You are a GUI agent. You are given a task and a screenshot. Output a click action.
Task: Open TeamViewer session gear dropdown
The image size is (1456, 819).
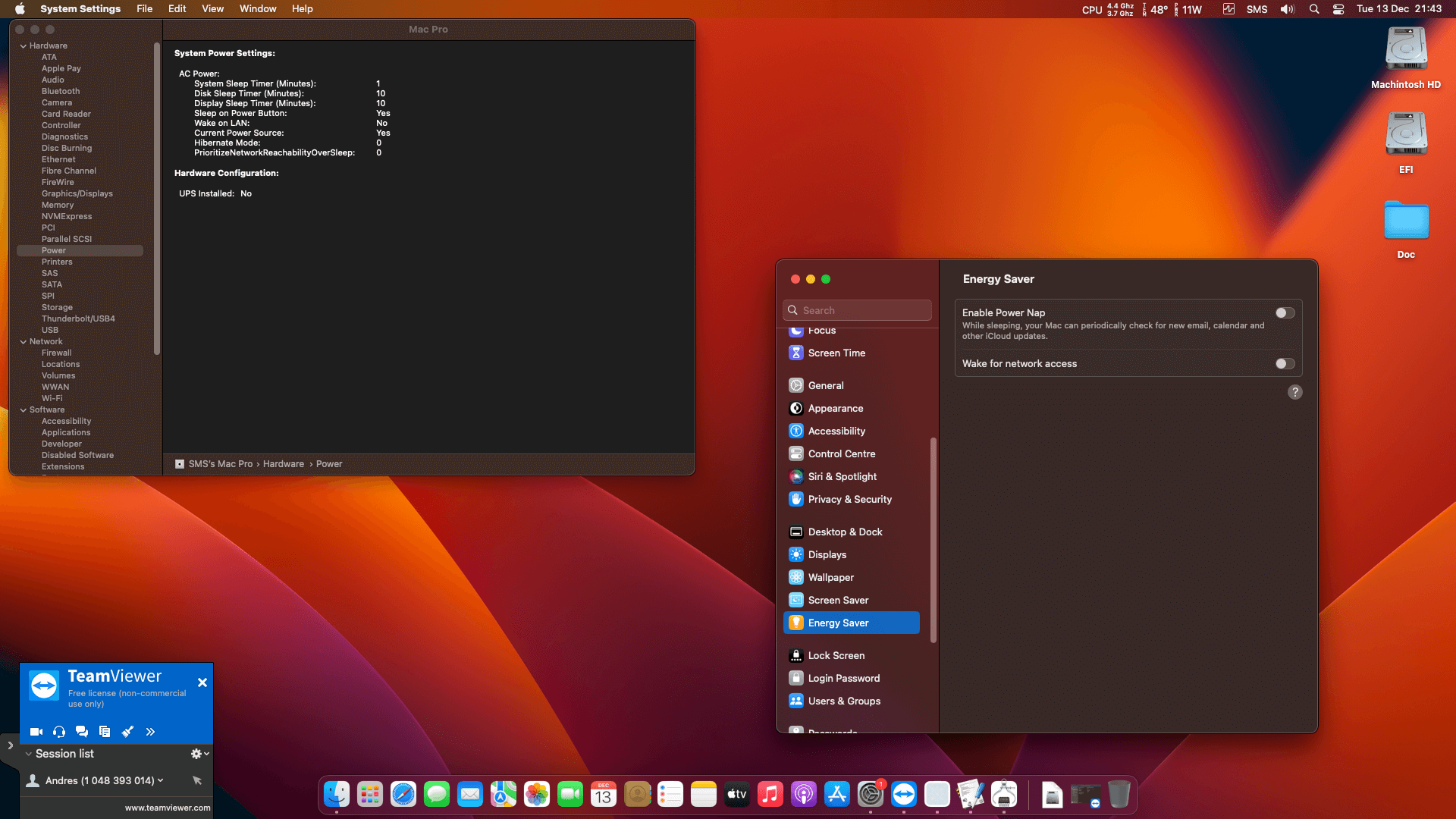point(199,754)
